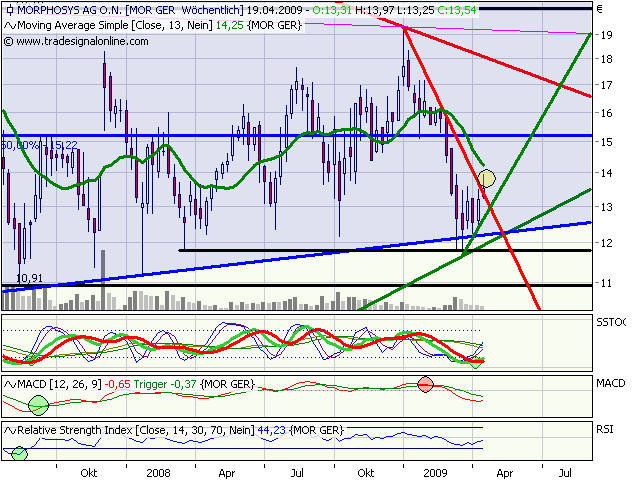The image size is (640, 480).
Task: Click the MACD indicator line icon
Action: (10, 384)
